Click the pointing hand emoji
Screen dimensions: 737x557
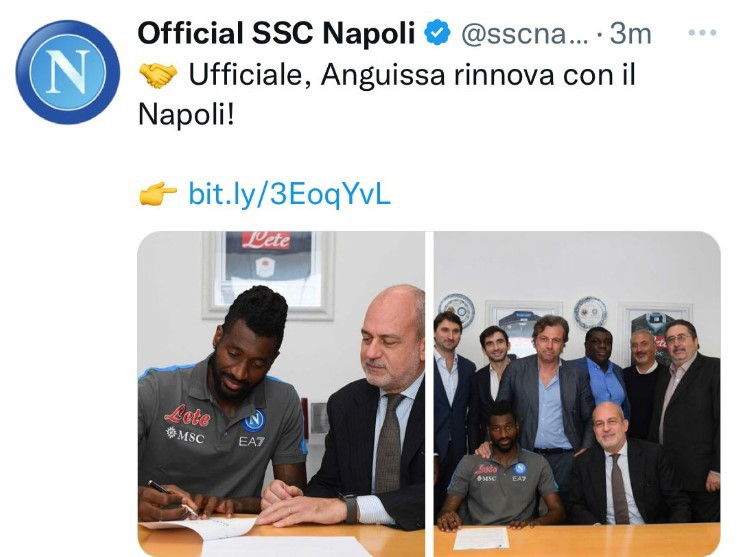tap(158, 193)
